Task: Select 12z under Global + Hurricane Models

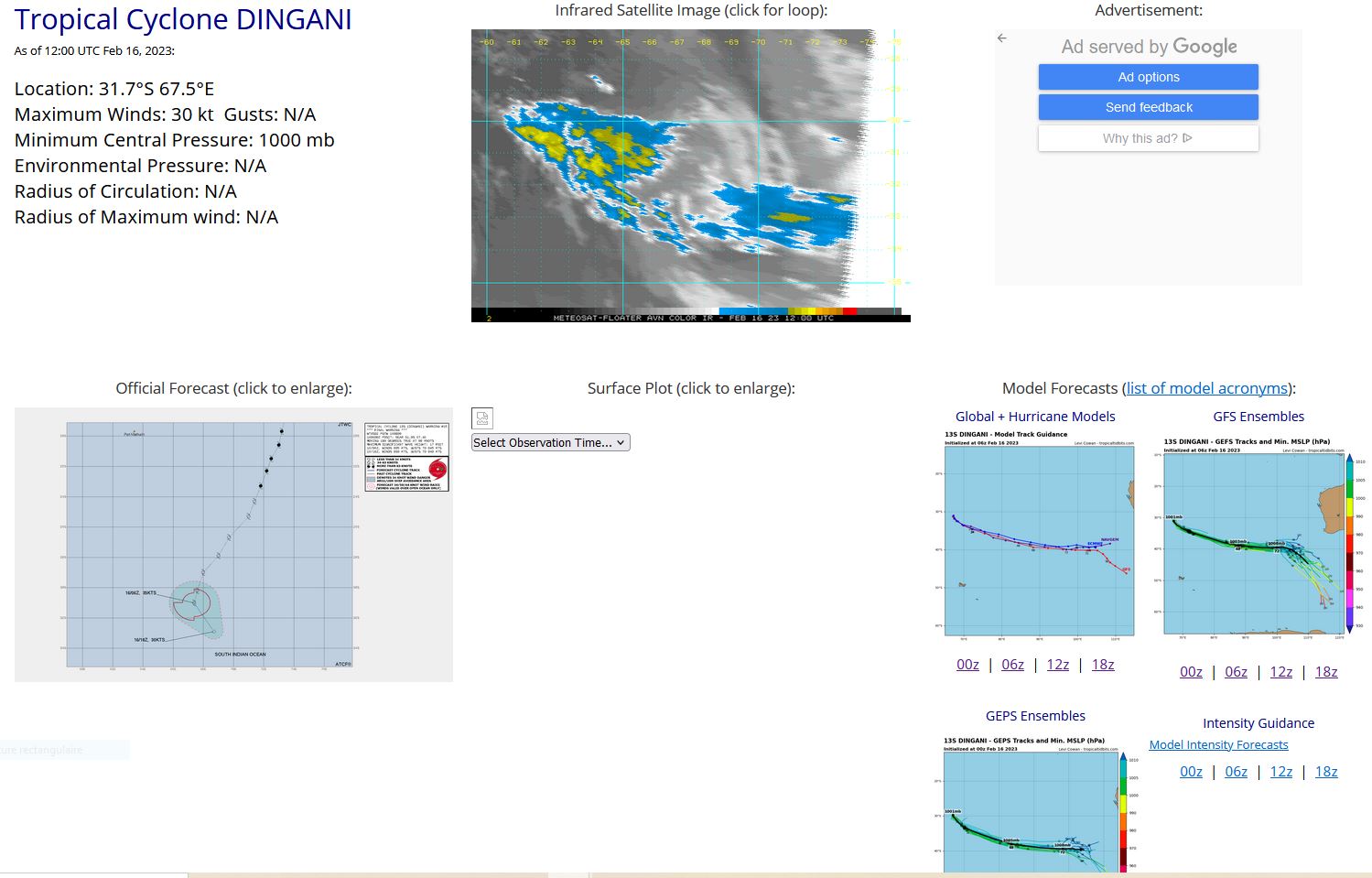Action: pos(1057,665)
